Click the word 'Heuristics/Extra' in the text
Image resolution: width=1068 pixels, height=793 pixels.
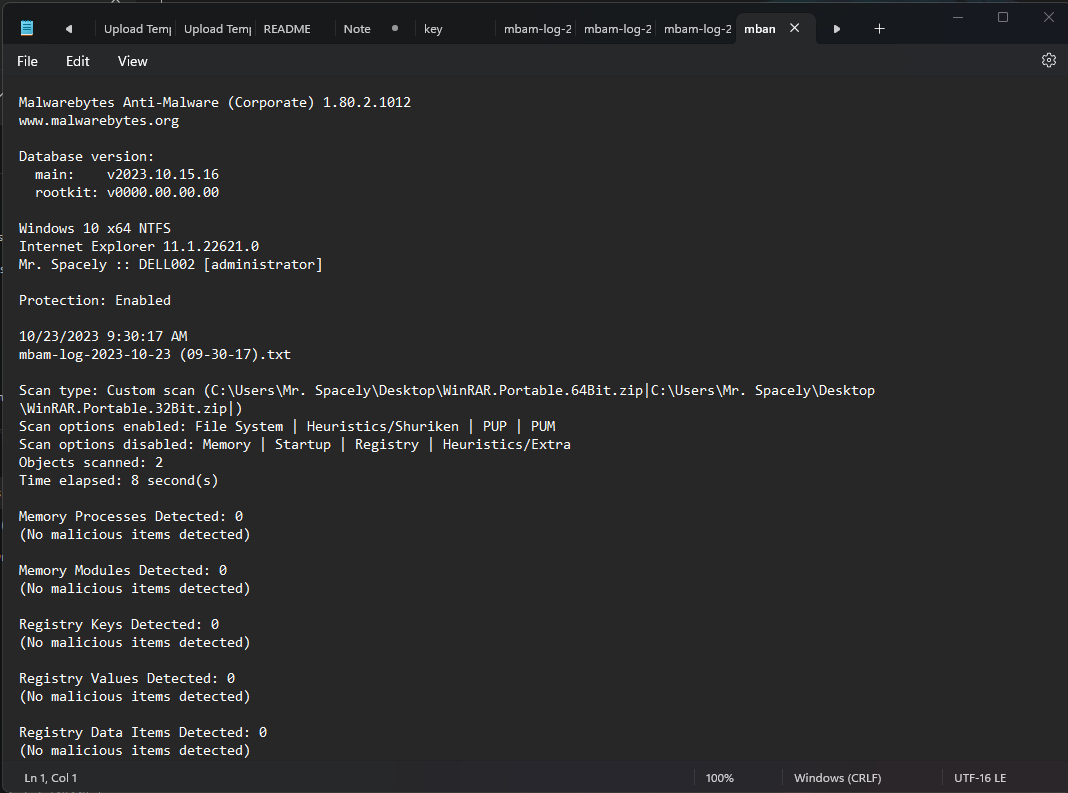click(507, 444)
